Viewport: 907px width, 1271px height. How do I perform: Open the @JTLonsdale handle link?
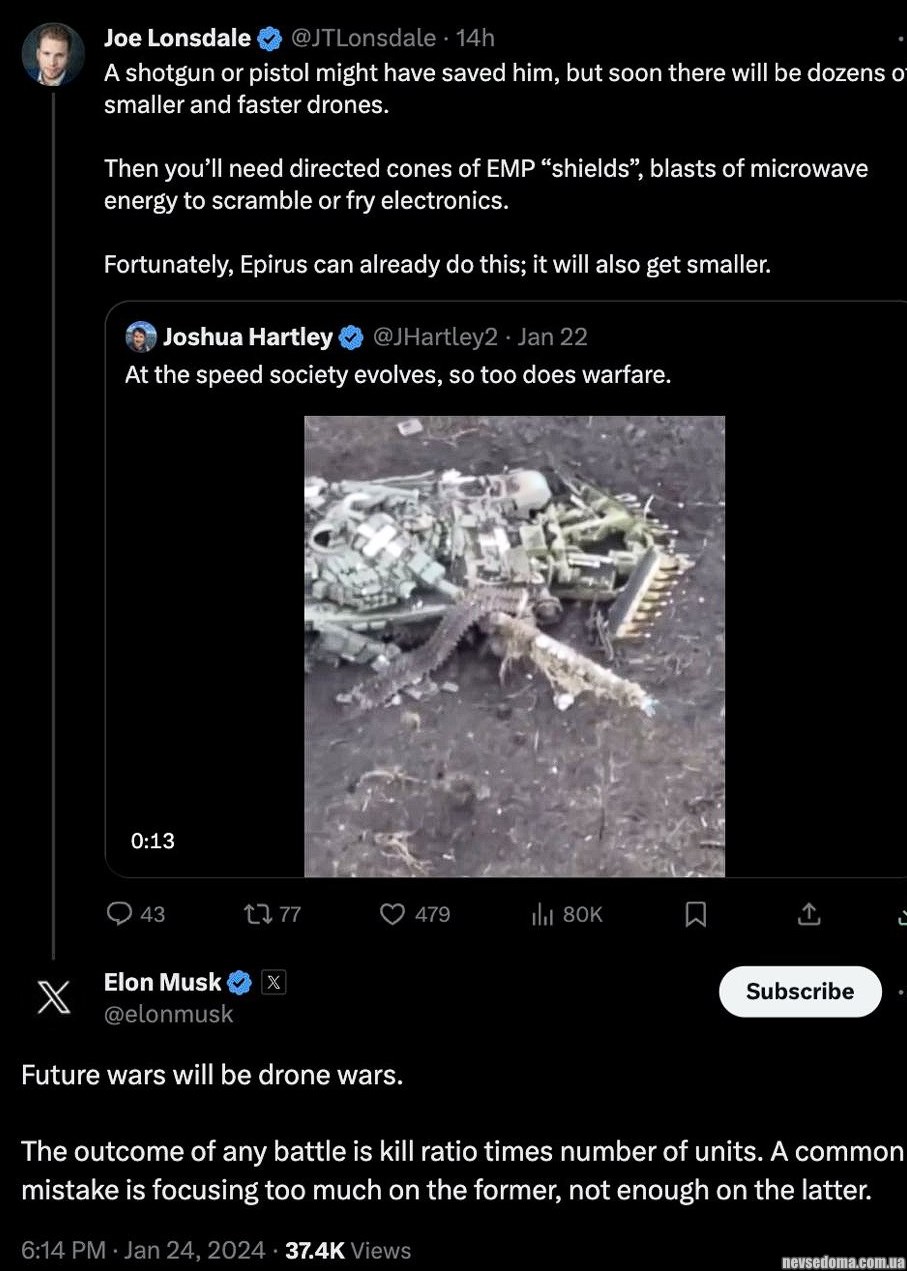pyautogui.click(x=363, y=39)
